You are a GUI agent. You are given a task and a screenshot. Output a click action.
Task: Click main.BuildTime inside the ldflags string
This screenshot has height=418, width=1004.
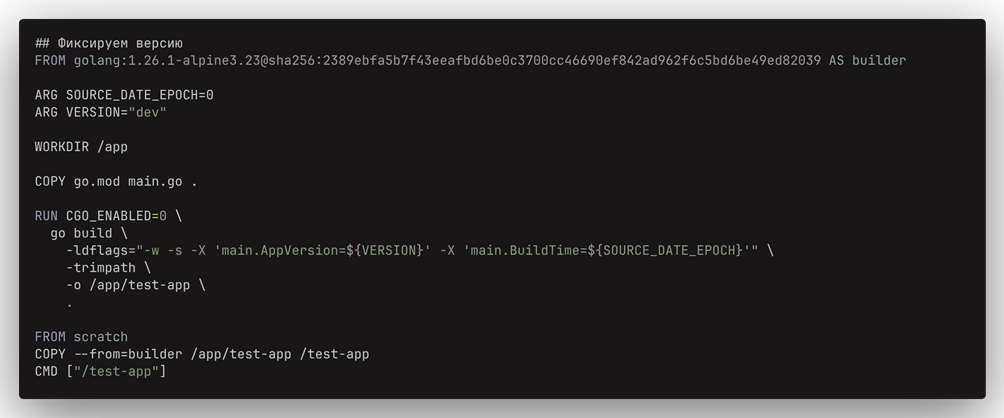(x=527, y=250)
